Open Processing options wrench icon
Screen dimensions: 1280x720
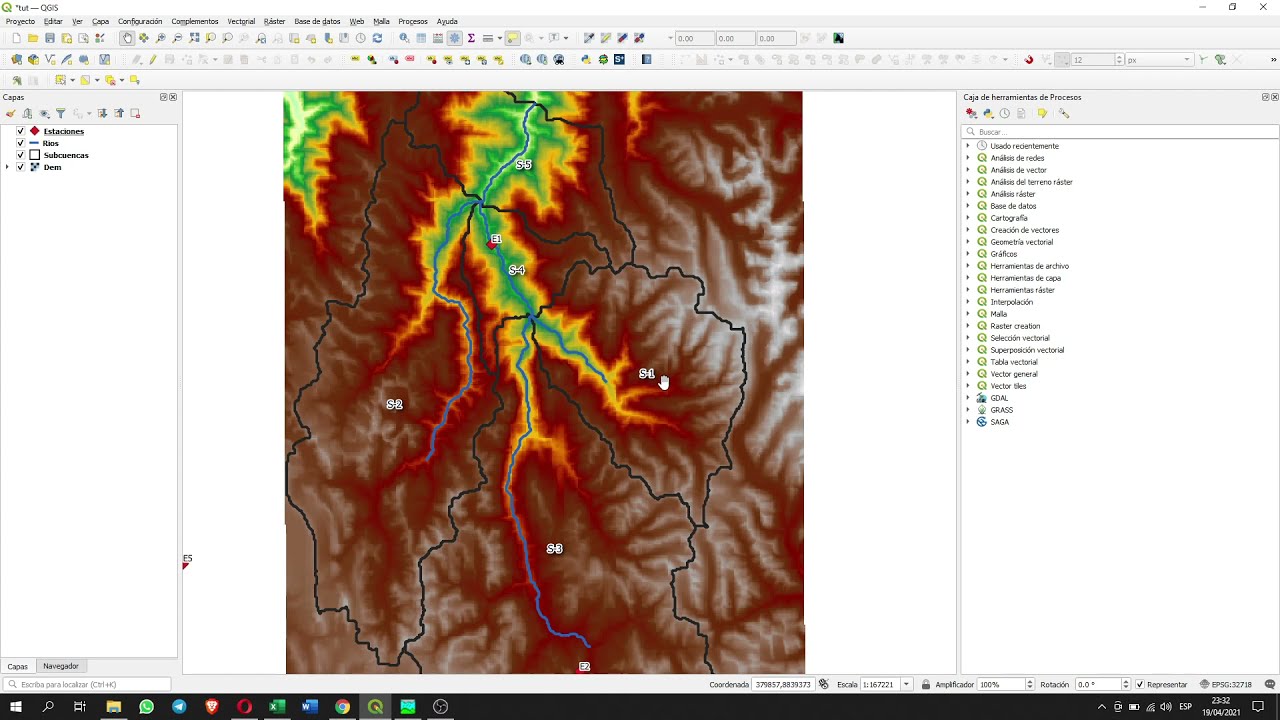pos(1064,113)
